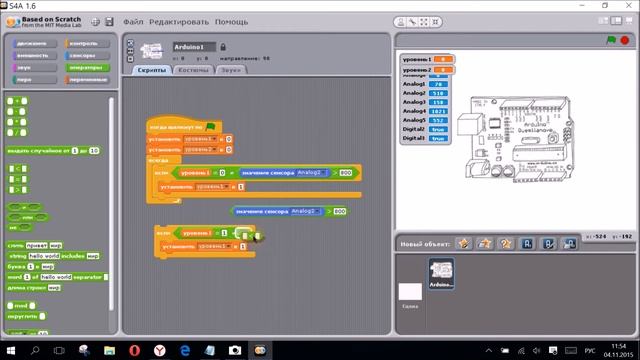Open the Скрипты tab

[x=151, y=70]
